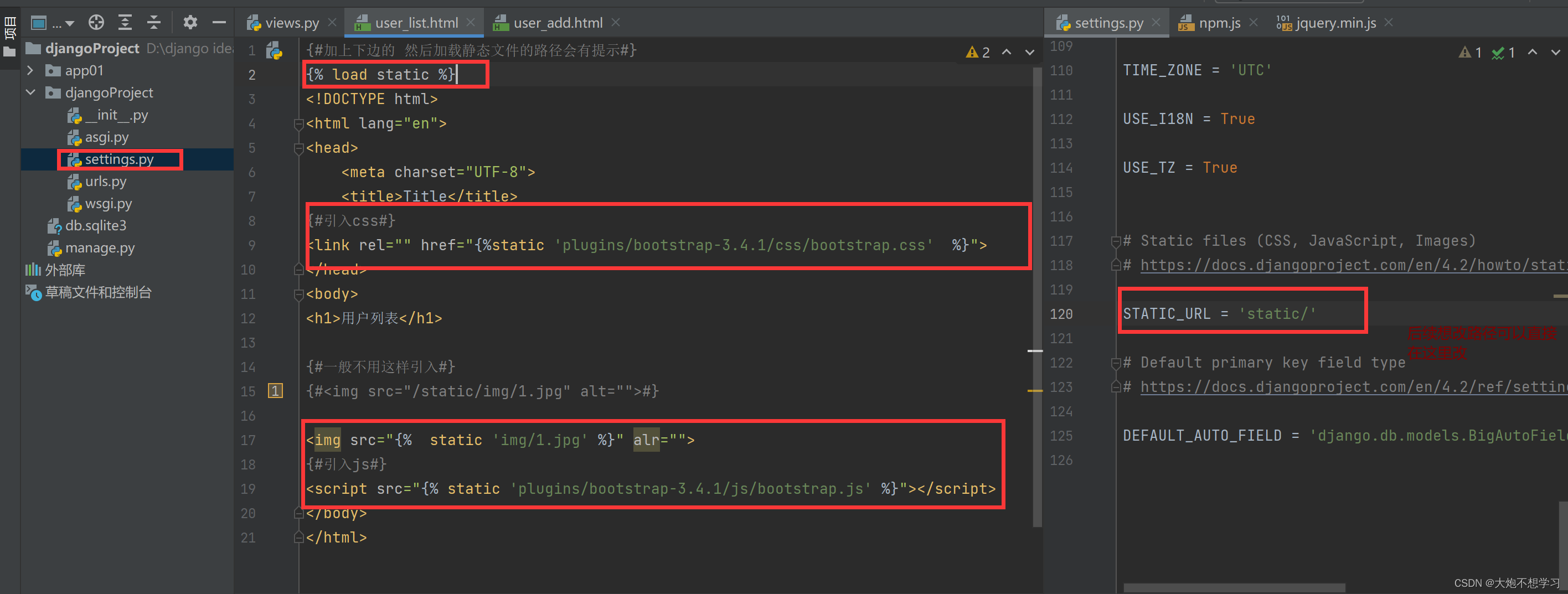The width and height of the screenshot is (1568, 594).
Task: Open the docs ref settings link
Action: coord(1353,387)
